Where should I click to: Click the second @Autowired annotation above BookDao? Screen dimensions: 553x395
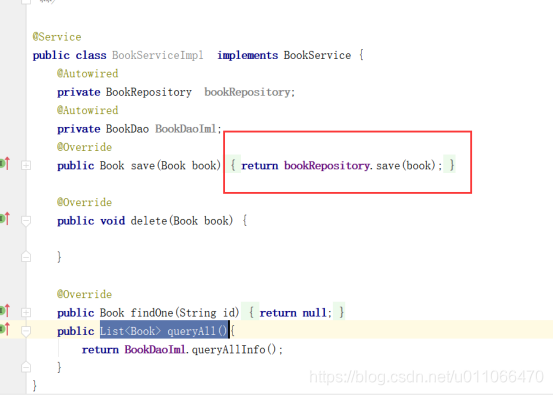87,110
